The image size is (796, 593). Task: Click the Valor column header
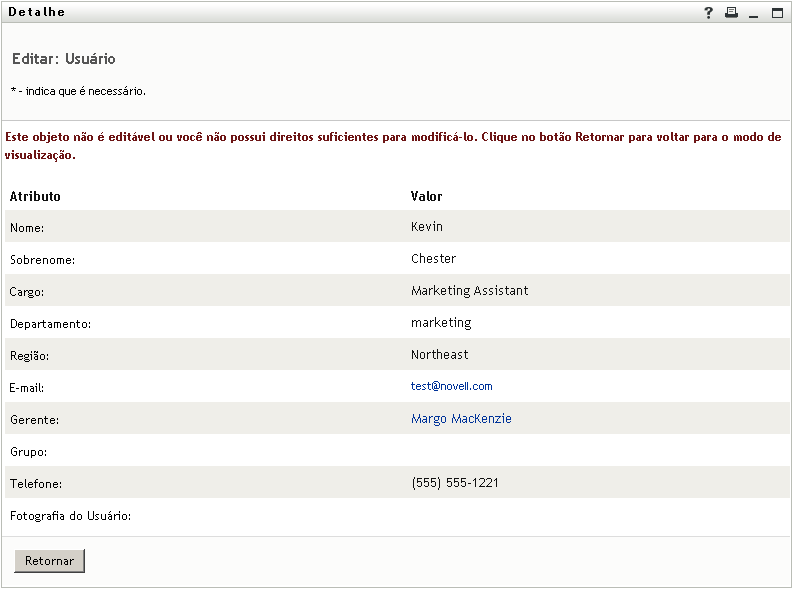[x=426, y=197]
